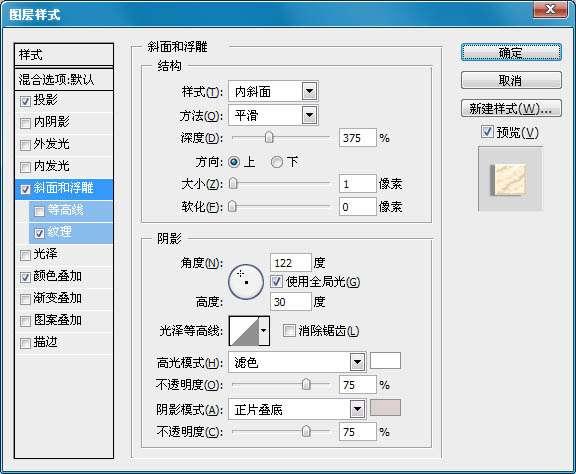The image size is (576, 474).
Task: Click highlight opacity field 不透明度(O)
Action: 358,385
